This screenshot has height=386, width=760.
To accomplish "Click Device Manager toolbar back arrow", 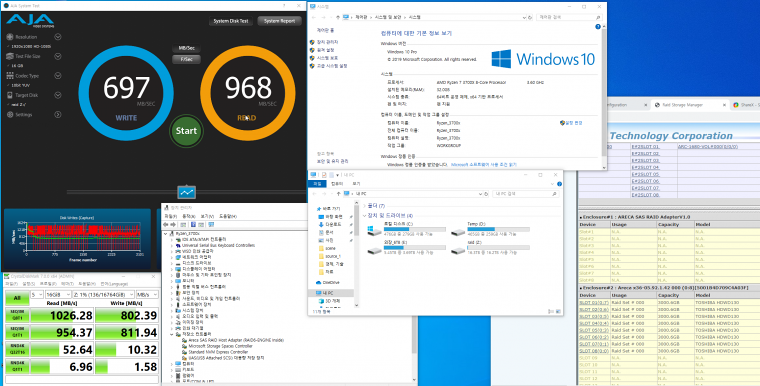I will click(166, 225).
